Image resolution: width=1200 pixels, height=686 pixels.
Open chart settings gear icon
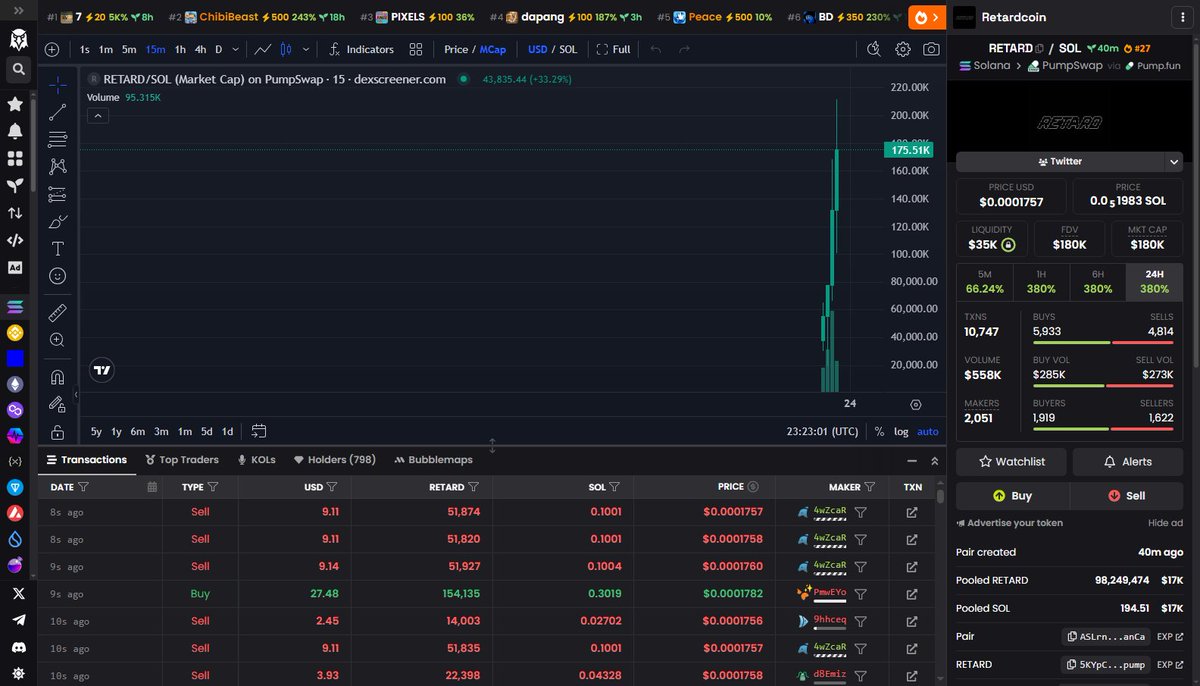[903, 49]
